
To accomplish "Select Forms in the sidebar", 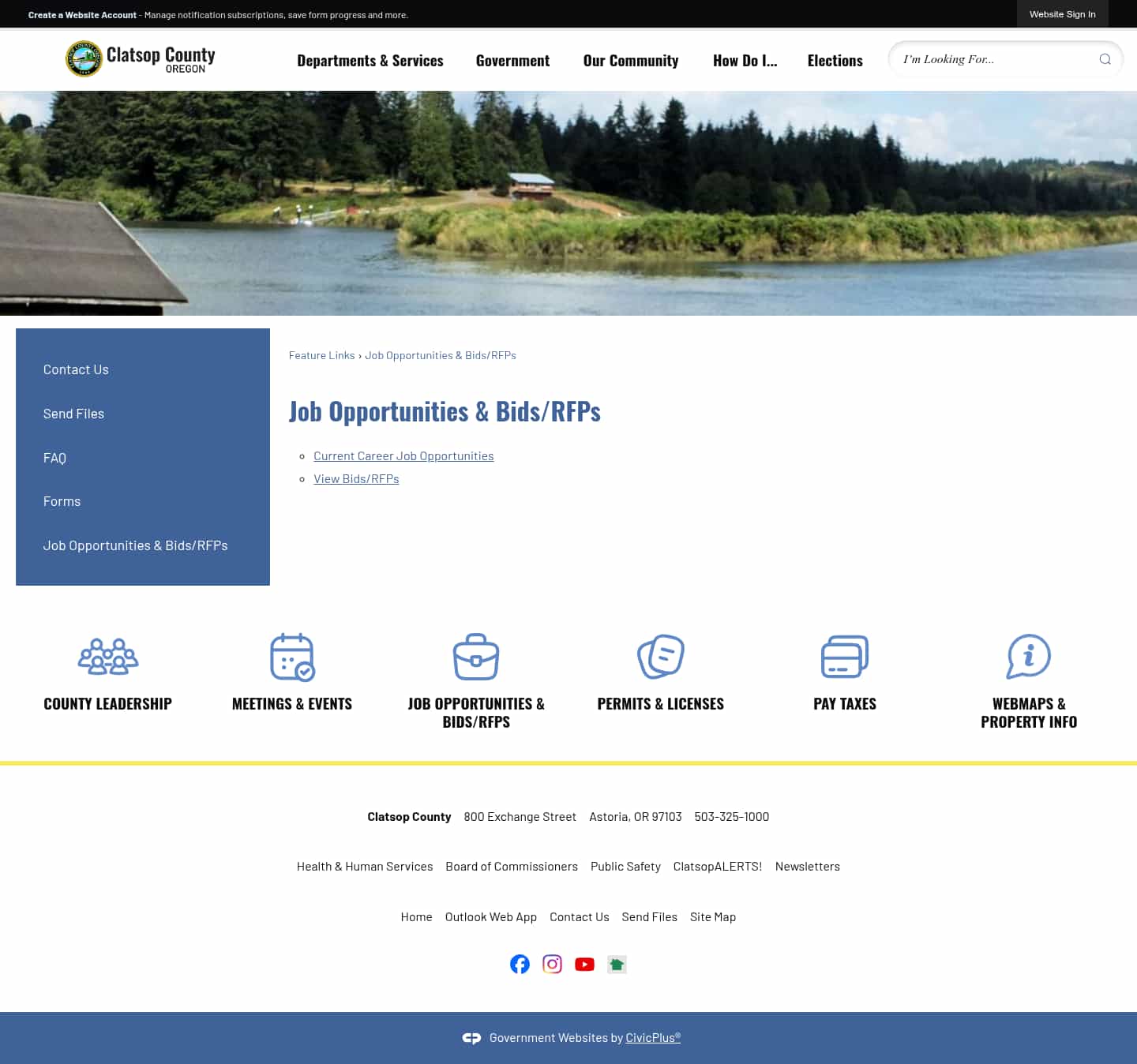I will click(x=62, y=501).
